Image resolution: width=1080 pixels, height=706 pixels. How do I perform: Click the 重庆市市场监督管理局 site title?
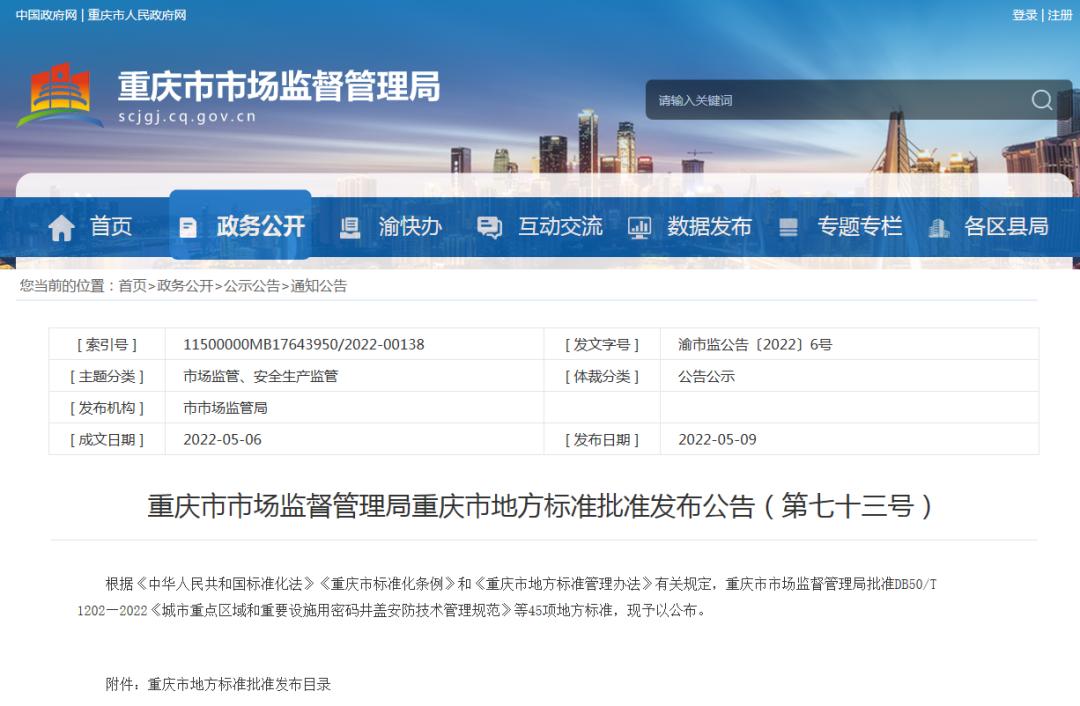(x=279, y=86)
